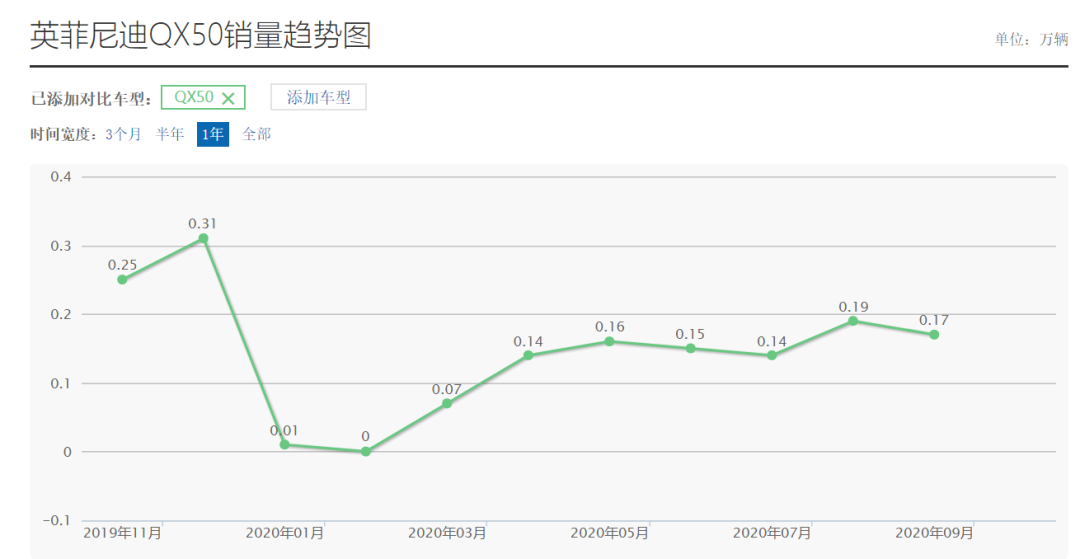Click the 英菲尼迪QX50销量趋势图 title
Image resolution: width=1080 pixels, height=559 pixels.
point(201,36)
